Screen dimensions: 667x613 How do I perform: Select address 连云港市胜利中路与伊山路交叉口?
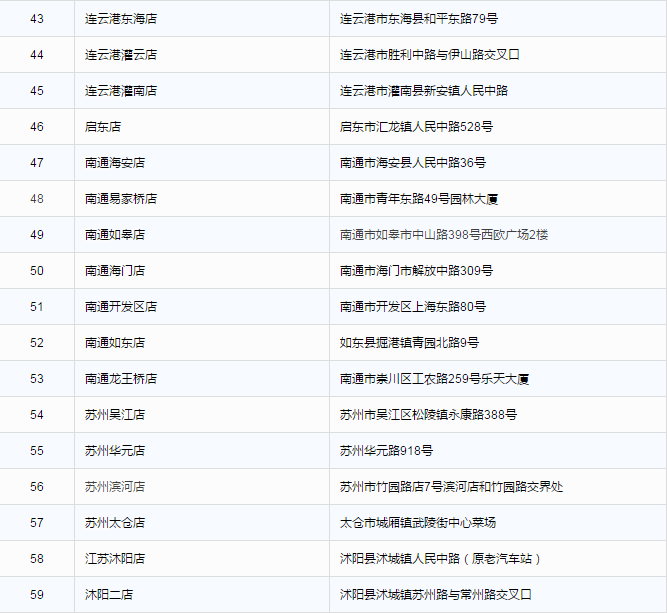coord(430,55)
